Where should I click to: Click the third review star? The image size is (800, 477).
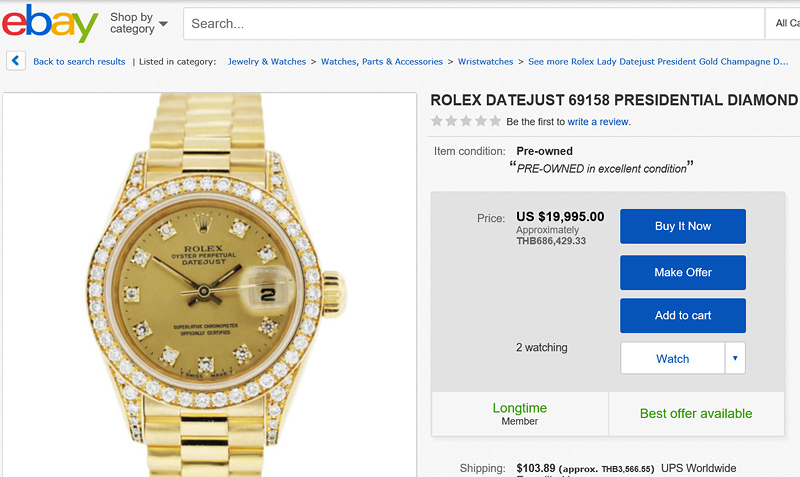466,121
